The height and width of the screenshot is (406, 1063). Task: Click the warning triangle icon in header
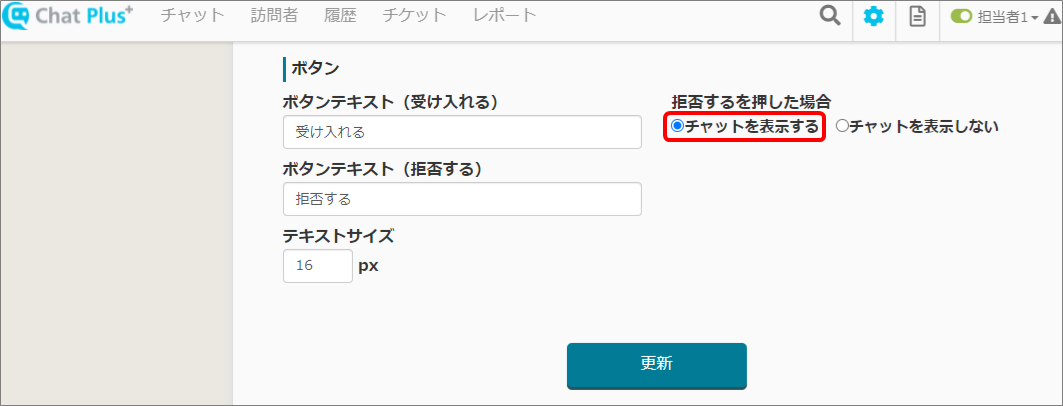coord(1051,17)
